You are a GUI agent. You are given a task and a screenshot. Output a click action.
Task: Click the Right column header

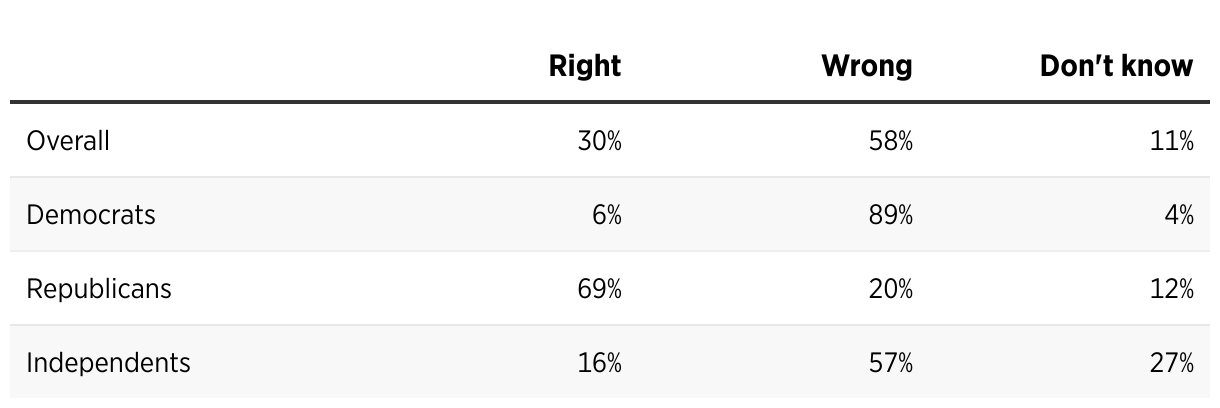585,66
